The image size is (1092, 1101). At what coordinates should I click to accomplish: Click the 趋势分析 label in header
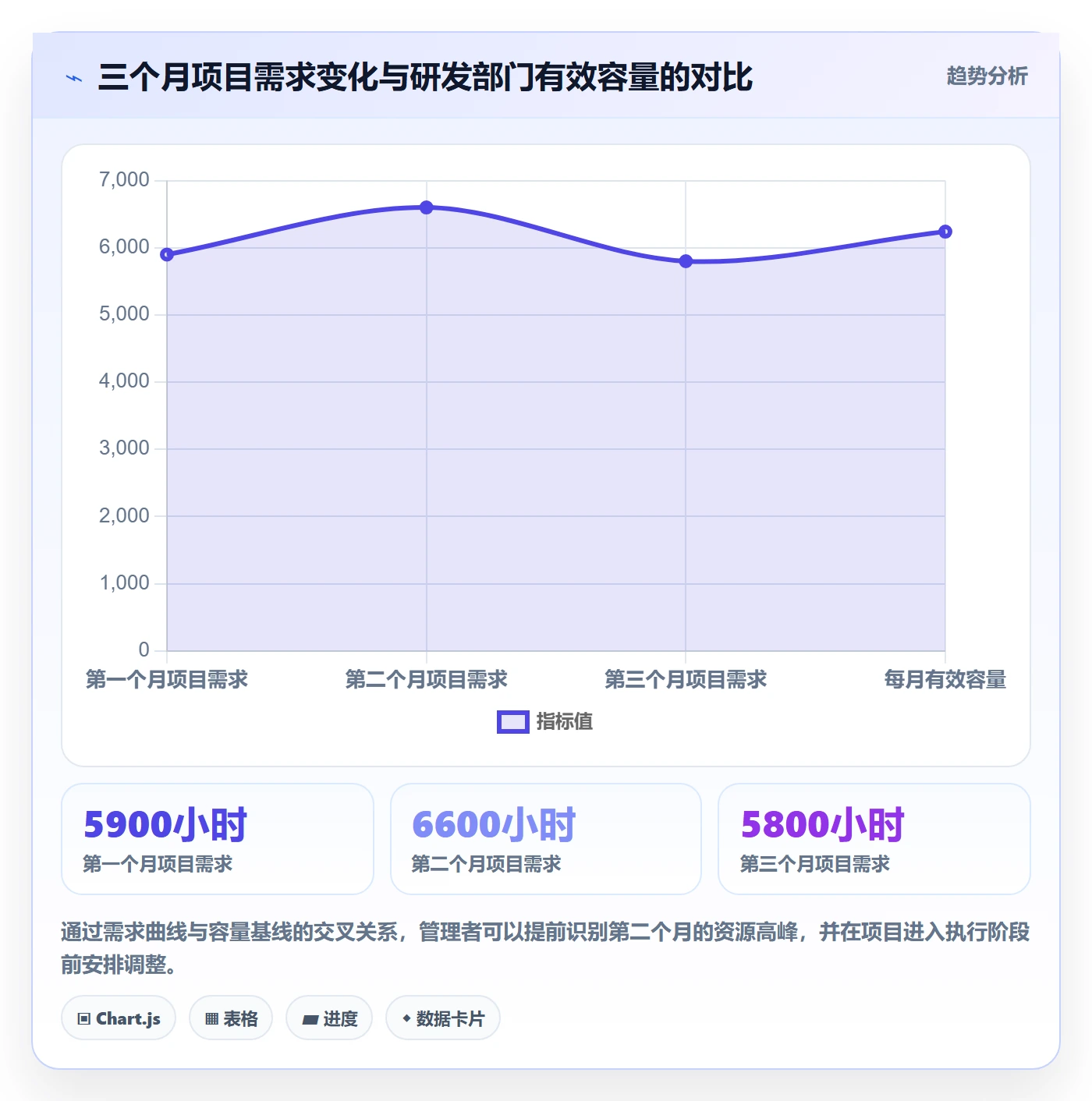(987, 76)
